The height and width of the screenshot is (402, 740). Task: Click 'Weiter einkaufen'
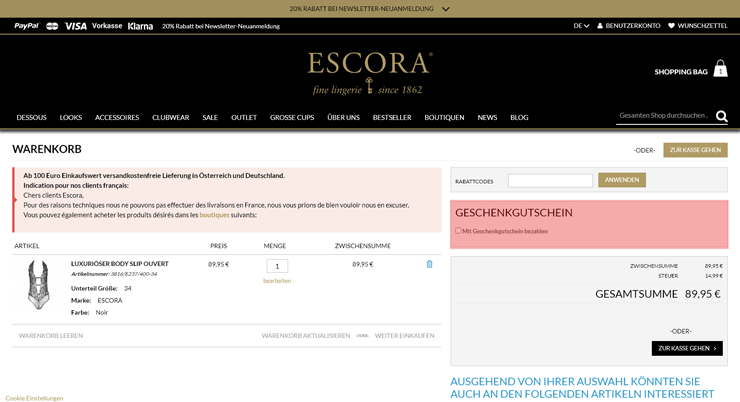coord(404,335)
